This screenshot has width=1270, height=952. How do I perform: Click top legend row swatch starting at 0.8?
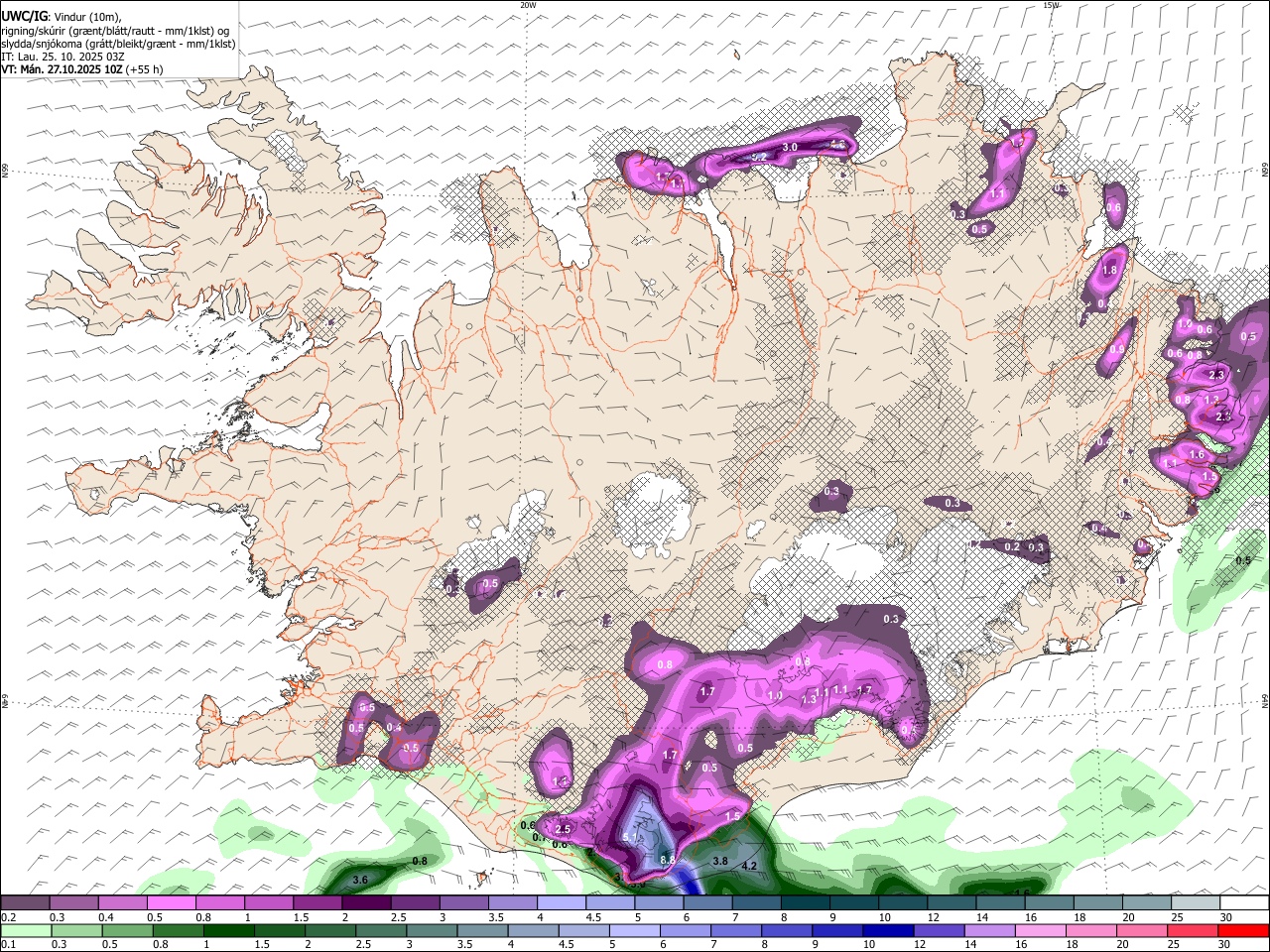click(x=219, y=903)
